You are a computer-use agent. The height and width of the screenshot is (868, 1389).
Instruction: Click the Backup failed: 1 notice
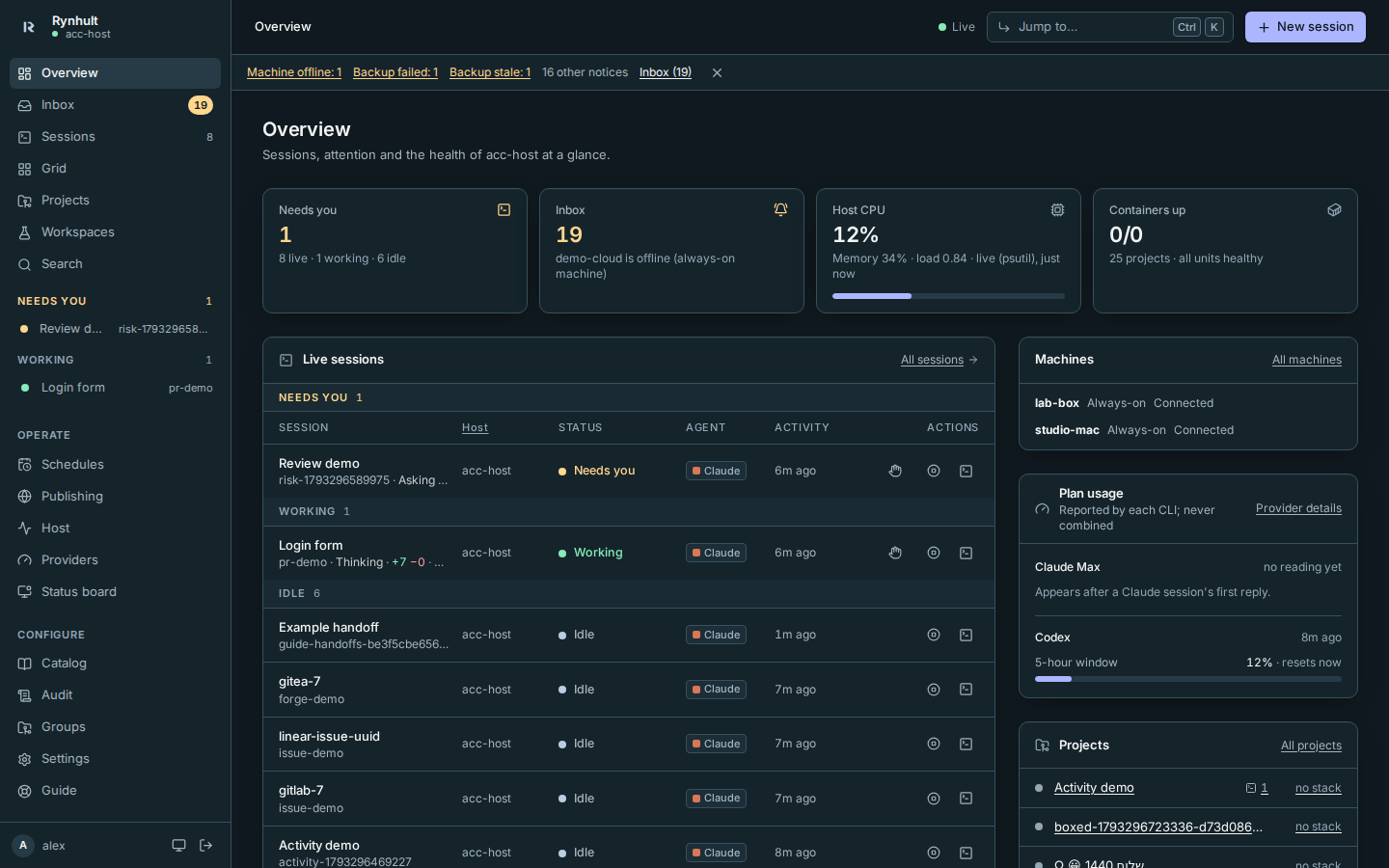(395, 72)
